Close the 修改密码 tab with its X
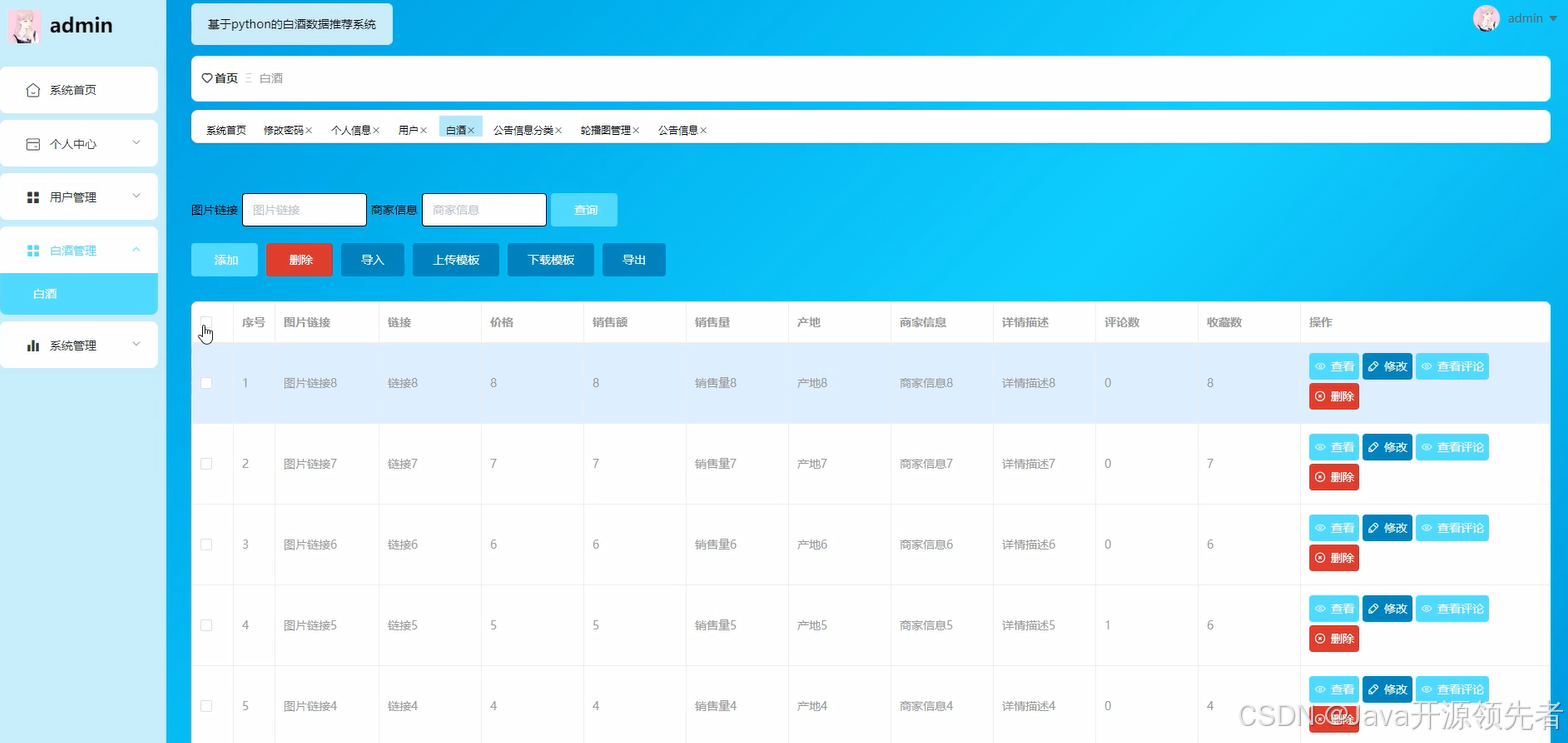The height and width of the screenshot is (743, 1568). (x=309, y=130)
